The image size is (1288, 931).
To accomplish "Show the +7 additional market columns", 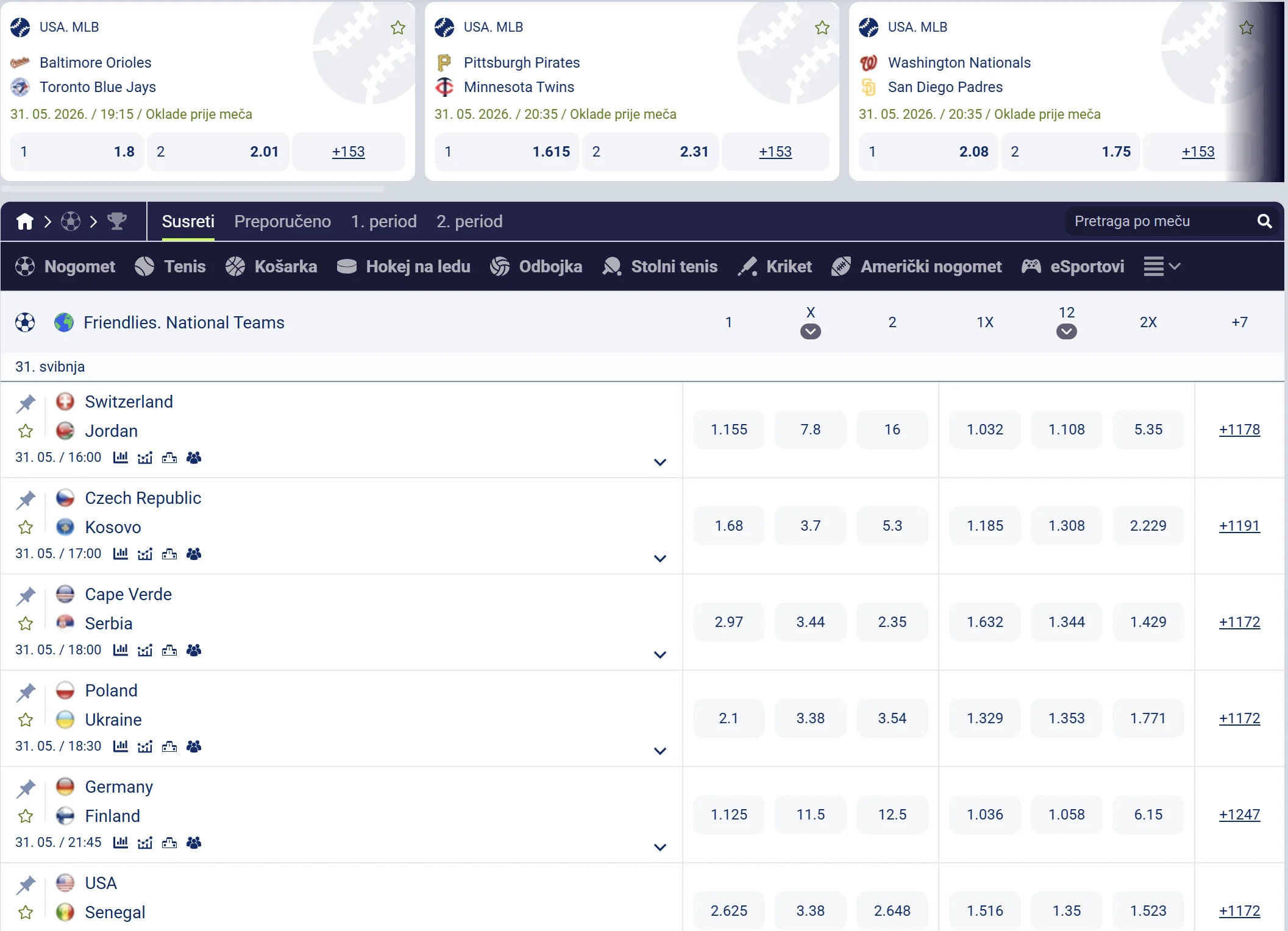I will coord(1239,322).
